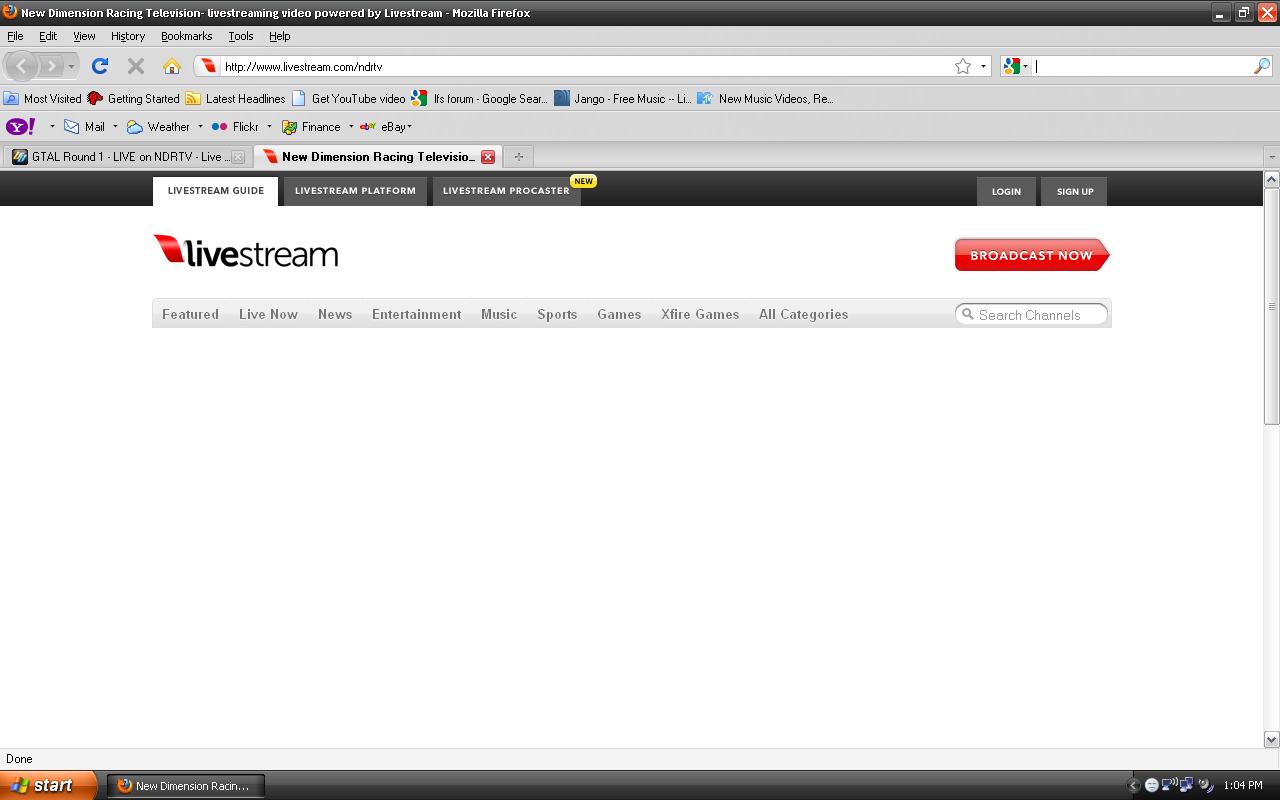Open the File menu
1280x800 pixels.
pos(15,36)
